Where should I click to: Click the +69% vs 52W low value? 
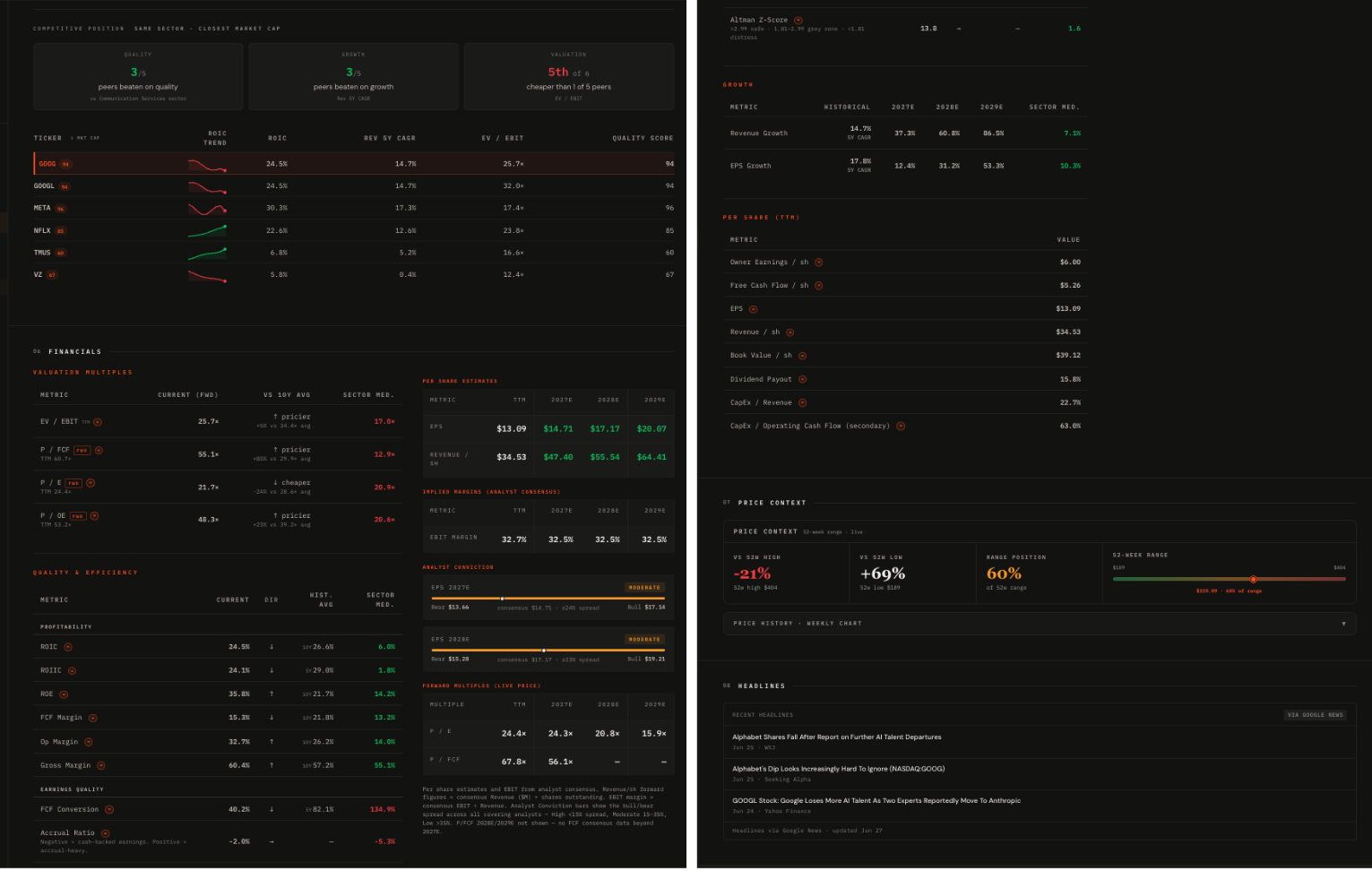(x=883, y=573)
